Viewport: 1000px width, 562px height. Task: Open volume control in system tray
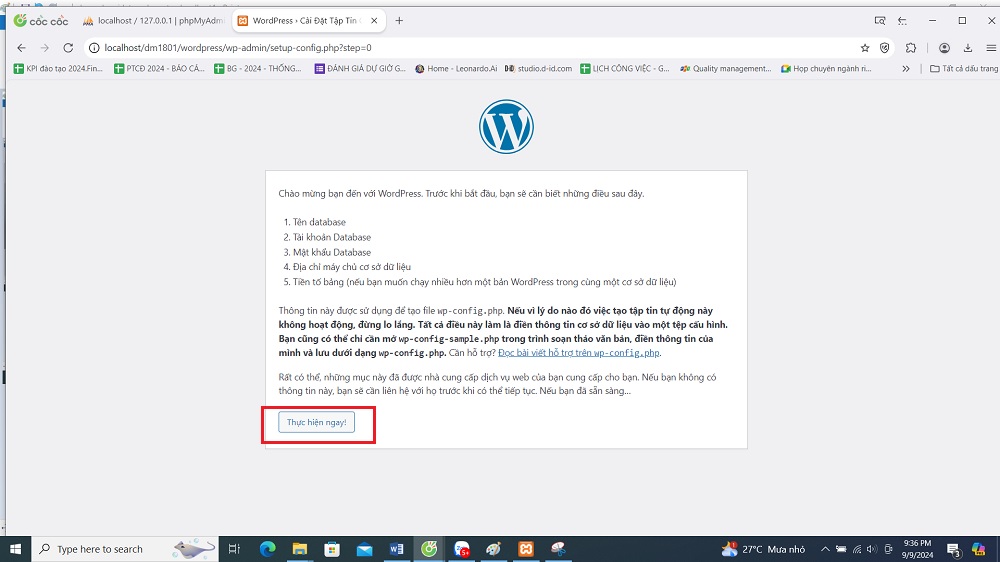(x=872, y=549)
